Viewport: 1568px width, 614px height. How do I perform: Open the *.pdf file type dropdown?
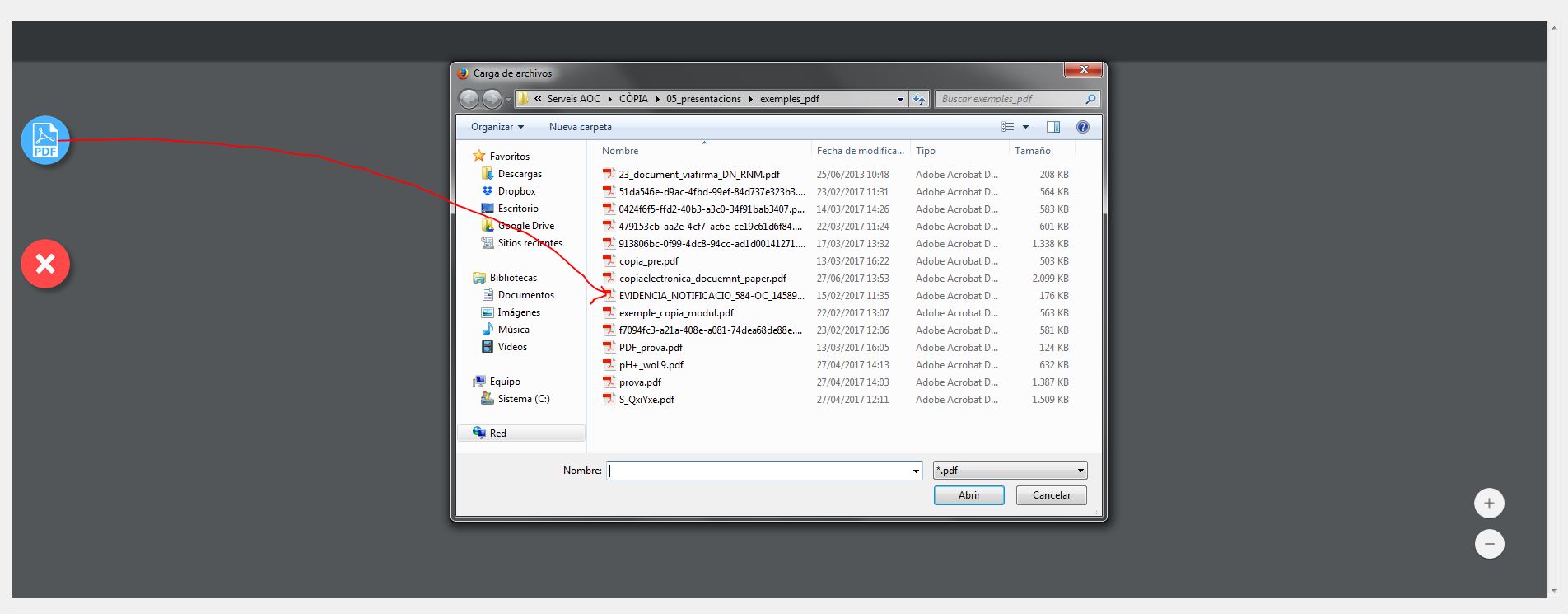(x=1010, y=471)
